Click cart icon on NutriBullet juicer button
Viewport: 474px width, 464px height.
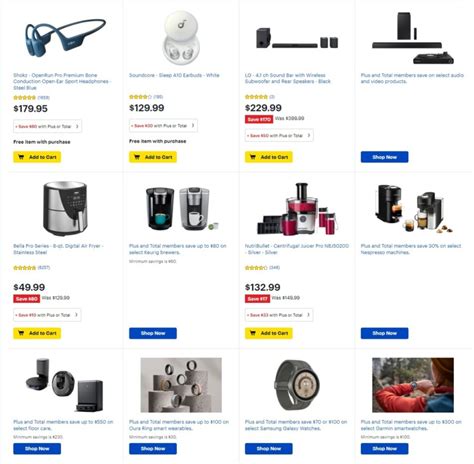253,333
